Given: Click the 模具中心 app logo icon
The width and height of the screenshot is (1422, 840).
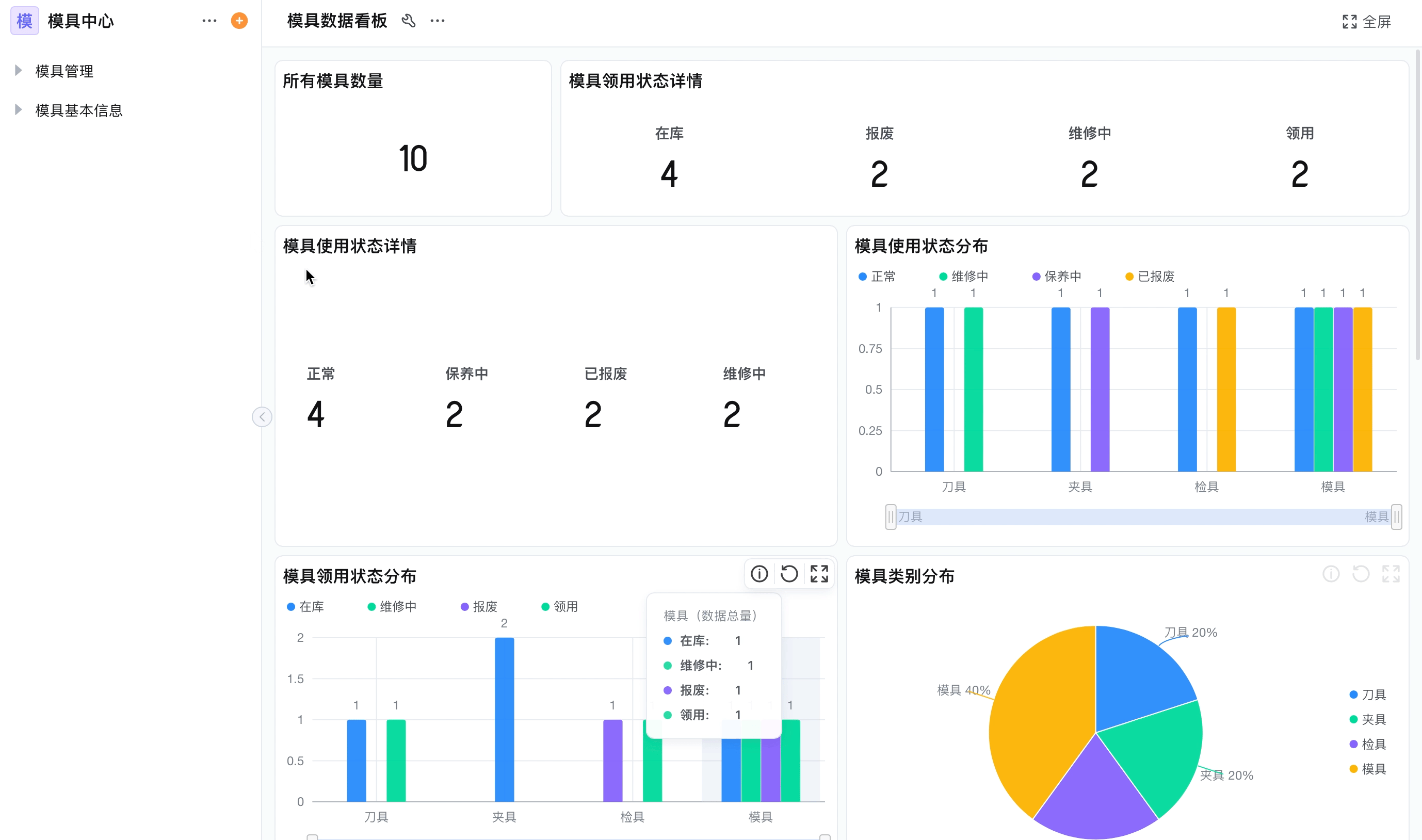Looking at the screenshot, I should (24, 21).
